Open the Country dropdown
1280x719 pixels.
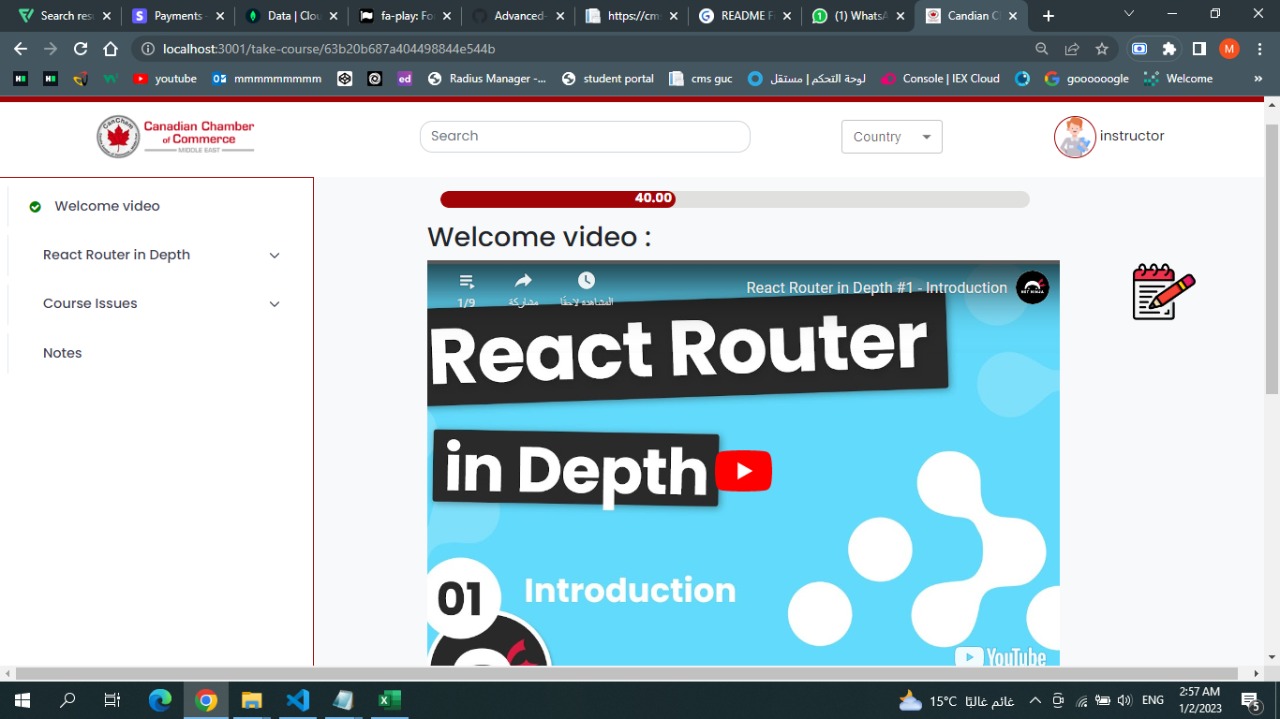892,137
